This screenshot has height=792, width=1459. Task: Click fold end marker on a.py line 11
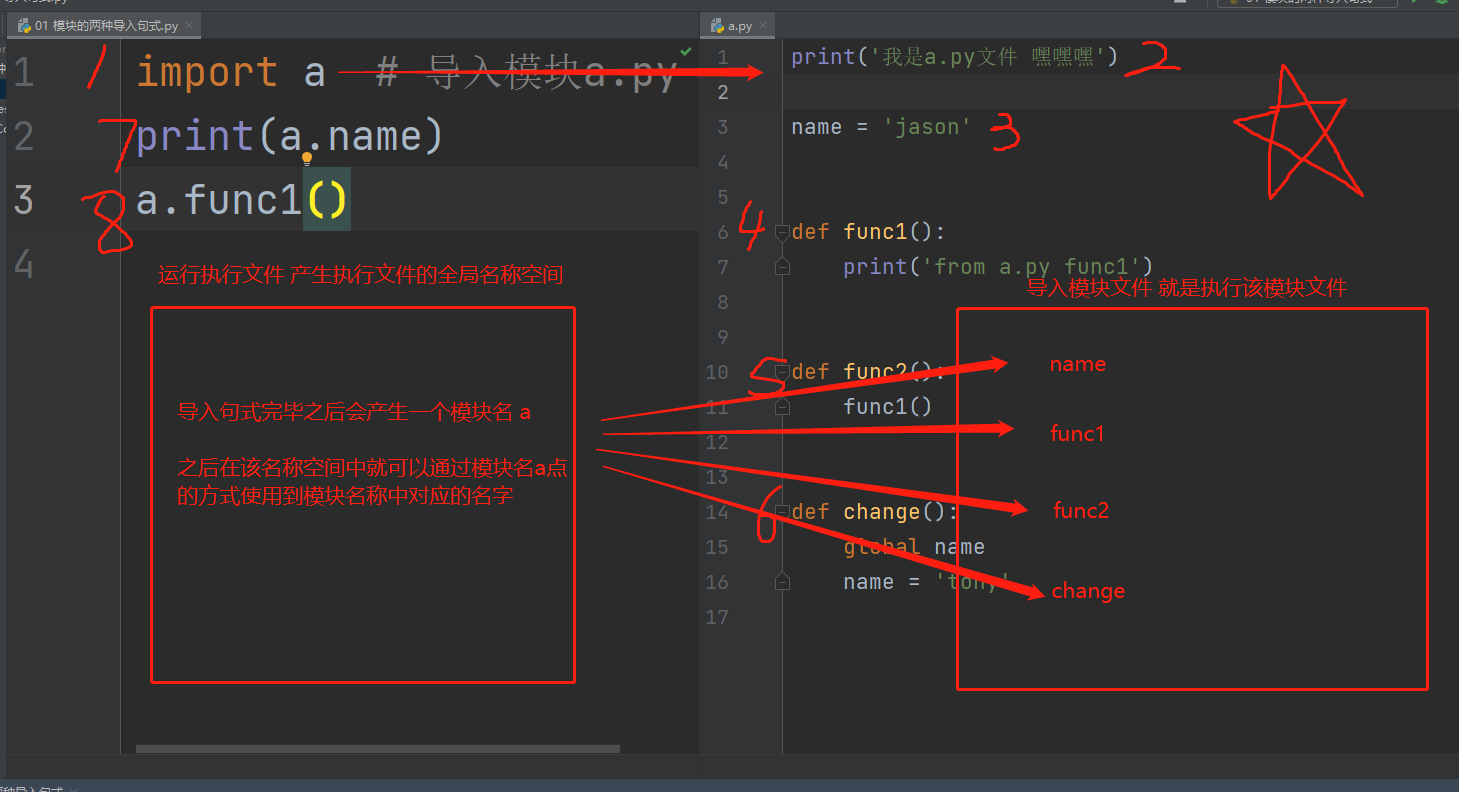(x=782, y=407)
